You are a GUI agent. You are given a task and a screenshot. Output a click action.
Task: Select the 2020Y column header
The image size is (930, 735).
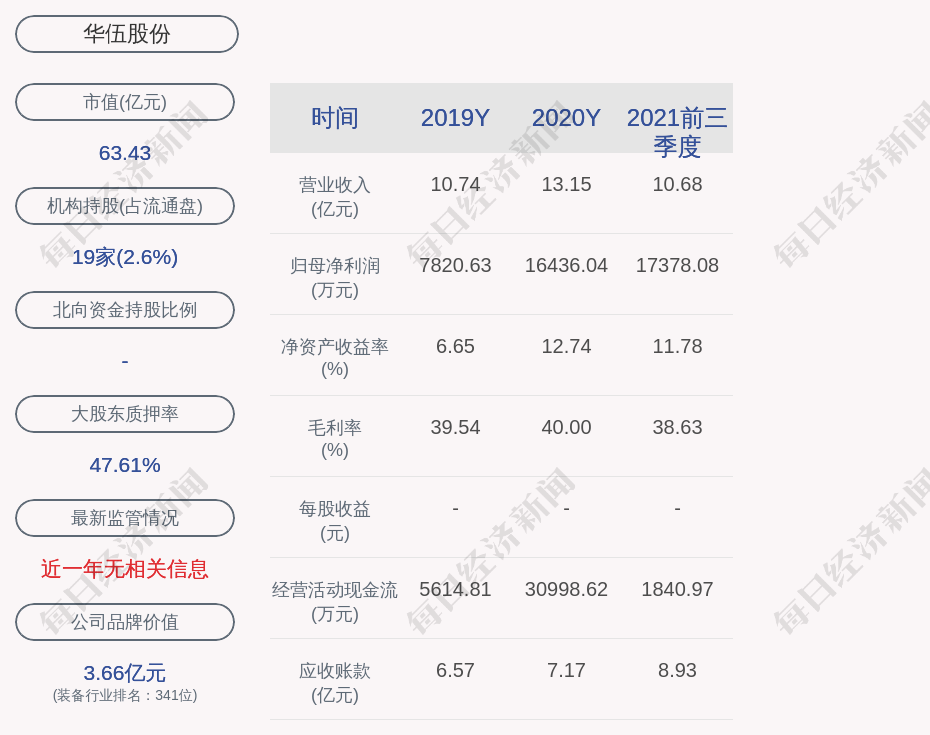[x=566, y=118]
